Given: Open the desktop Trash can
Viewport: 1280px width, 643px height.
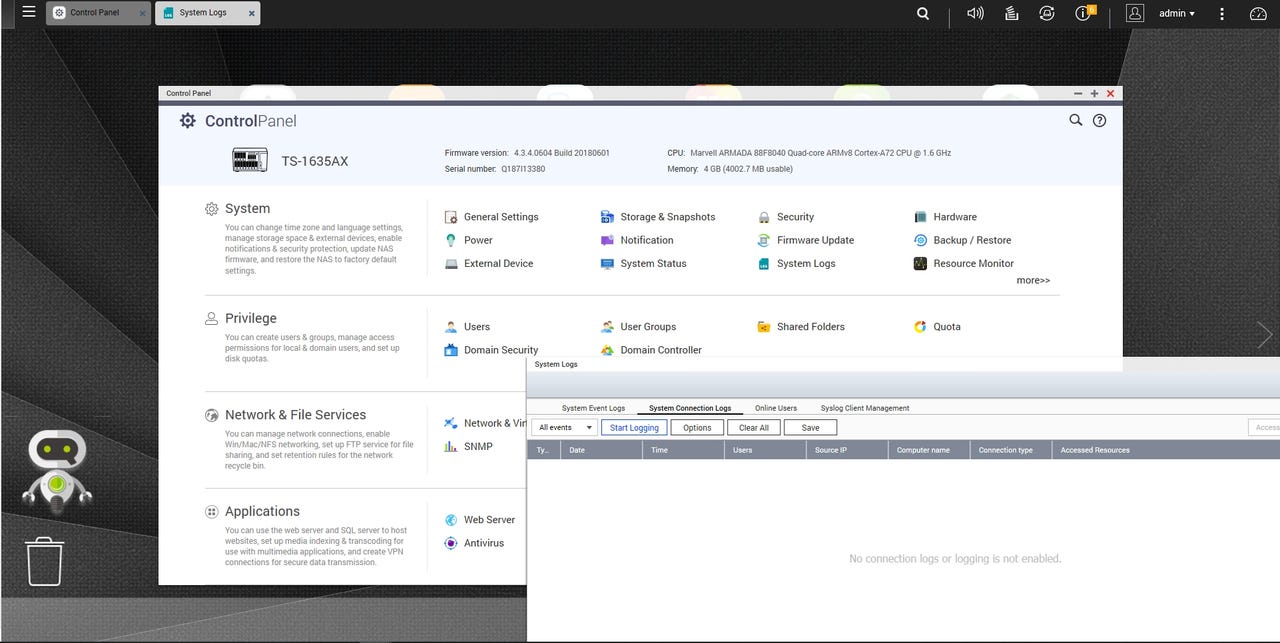Looking at the screenshot, I should (x=44, y=561).
